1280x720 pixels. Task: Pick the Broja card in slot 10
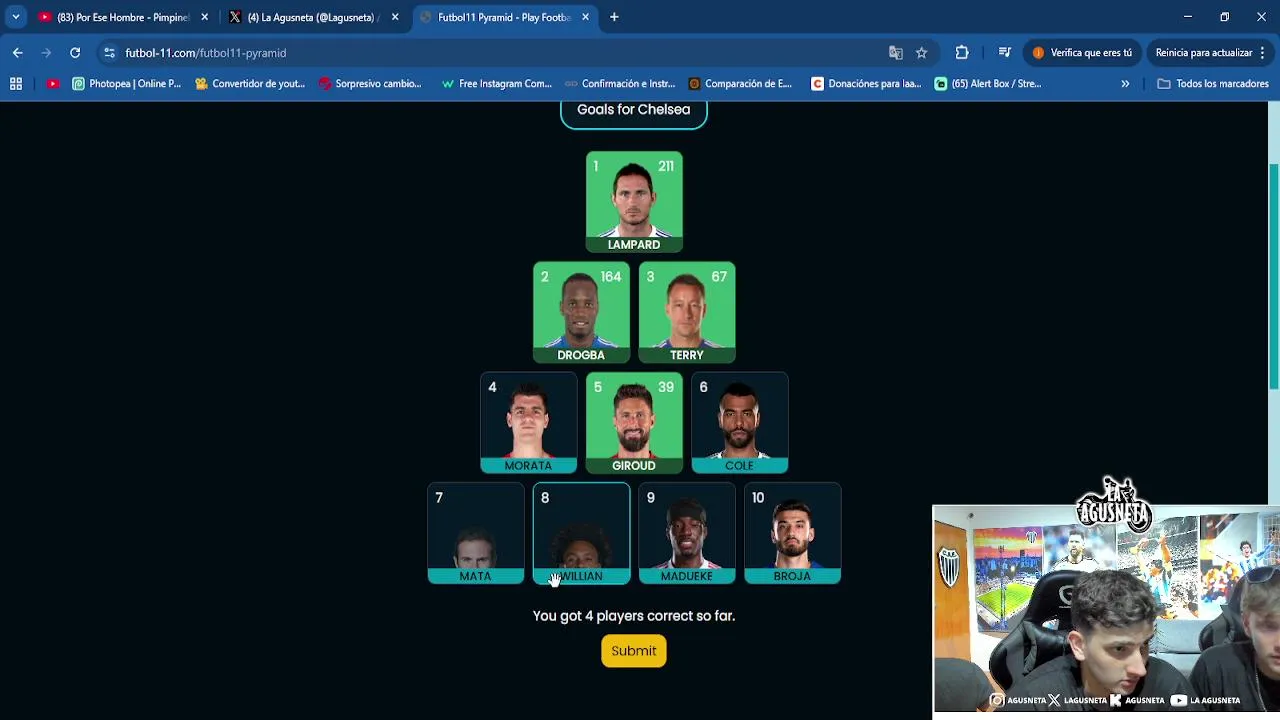(x=793, y=533)
